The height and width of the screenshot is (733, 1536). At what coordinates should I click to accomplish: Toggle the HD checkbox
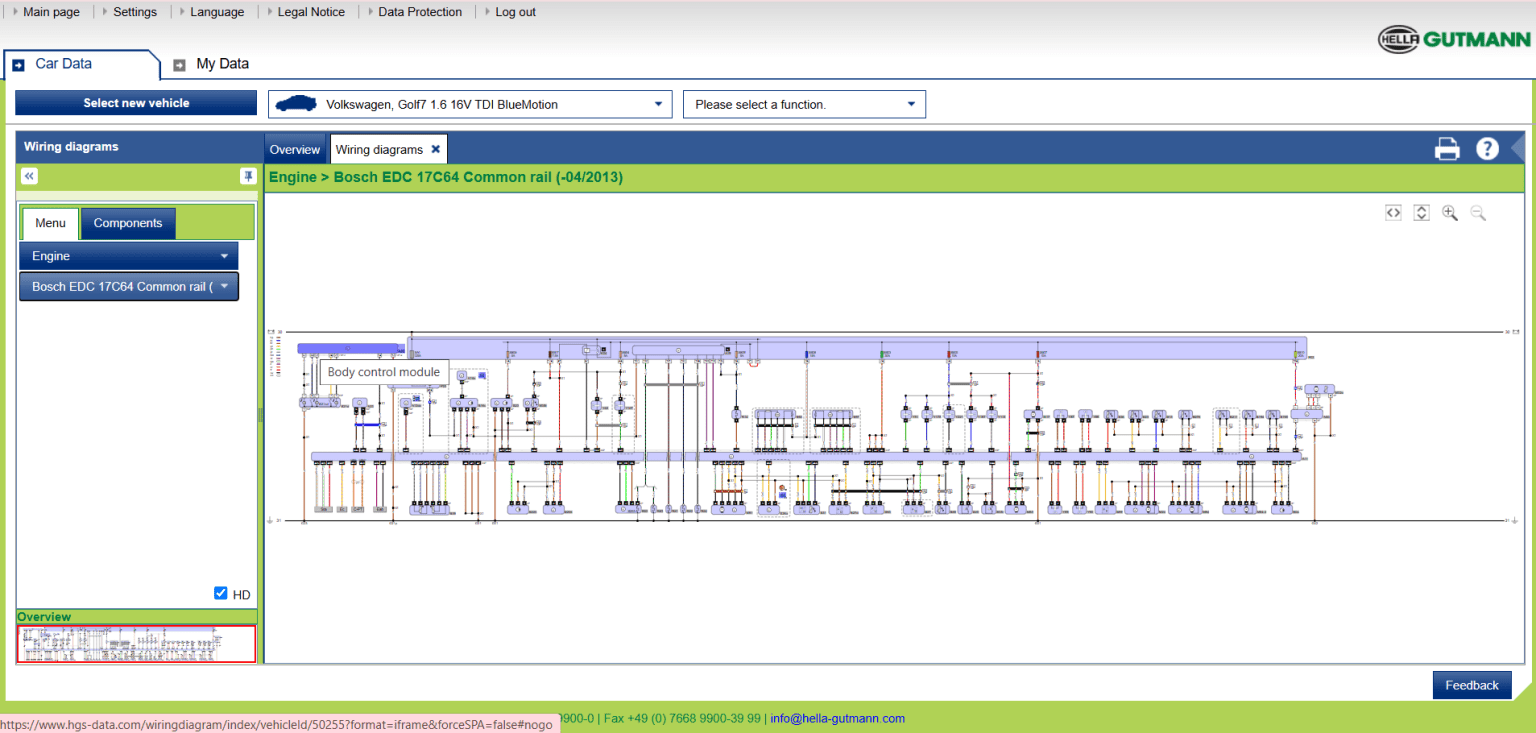pyautogui.click(x=221, y=594)
